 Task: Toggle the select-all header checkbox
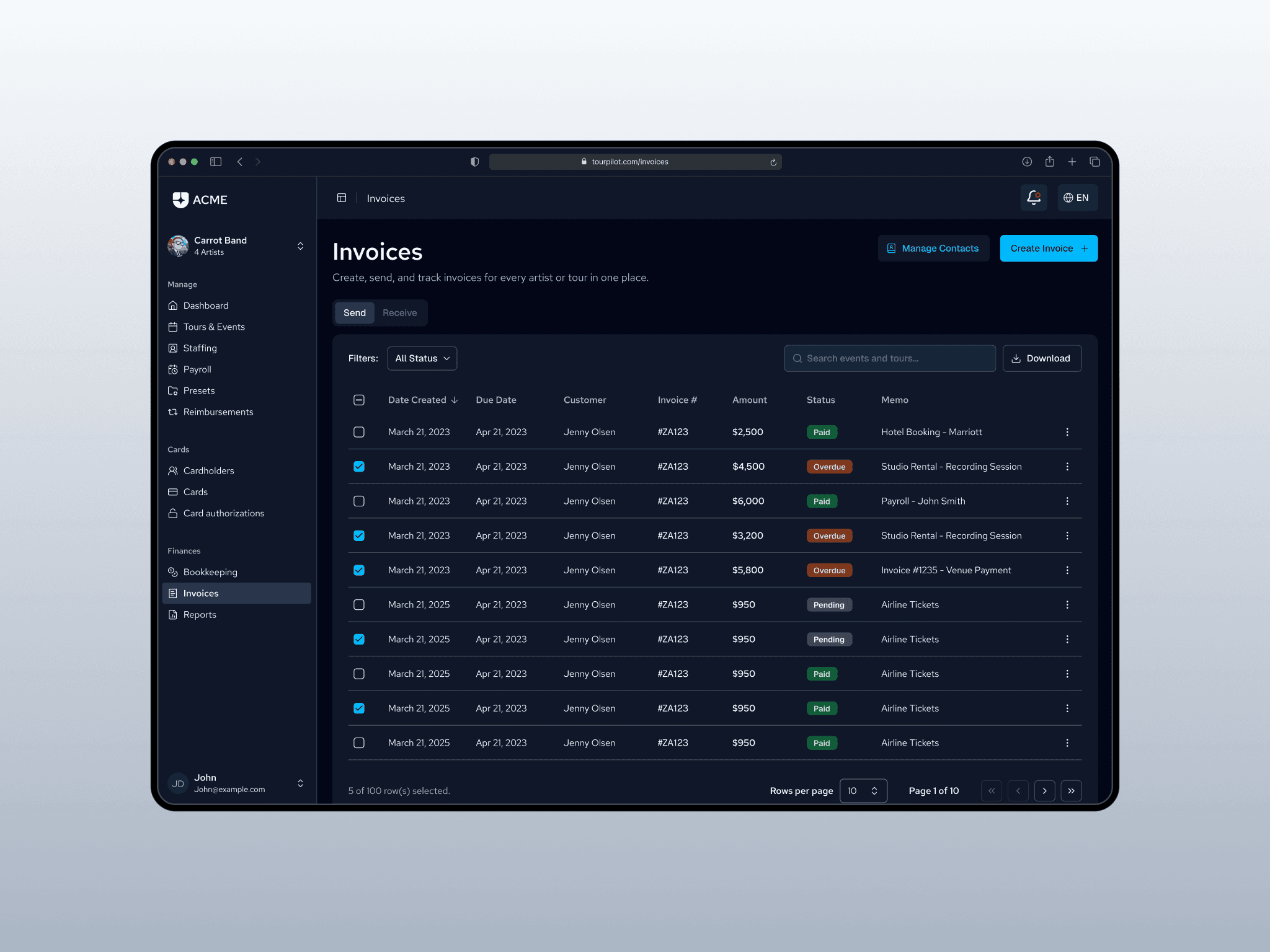[x=359, y=400]
